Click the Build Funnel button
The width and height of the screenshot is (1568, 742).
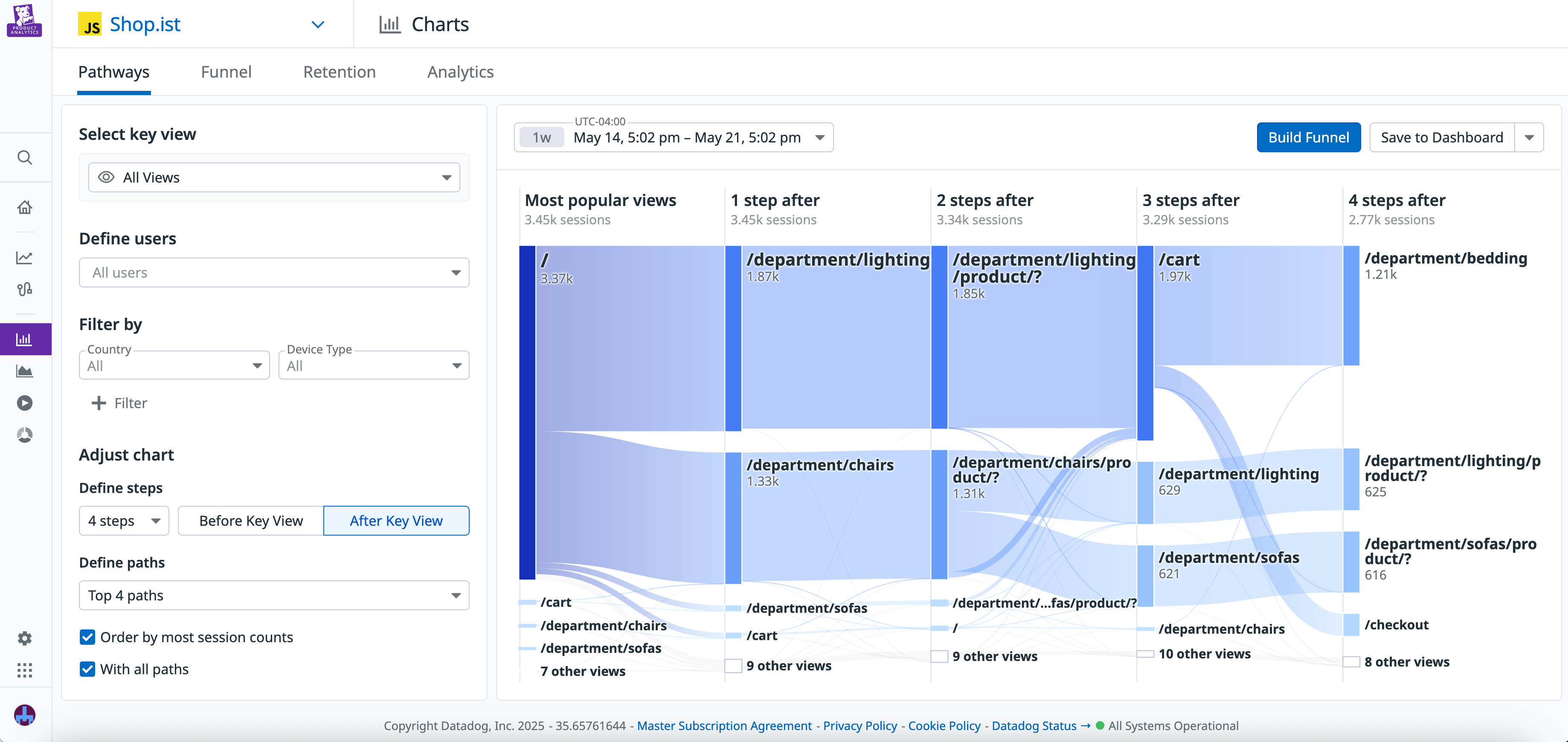pyautogui.click(x=1308, y=137)
